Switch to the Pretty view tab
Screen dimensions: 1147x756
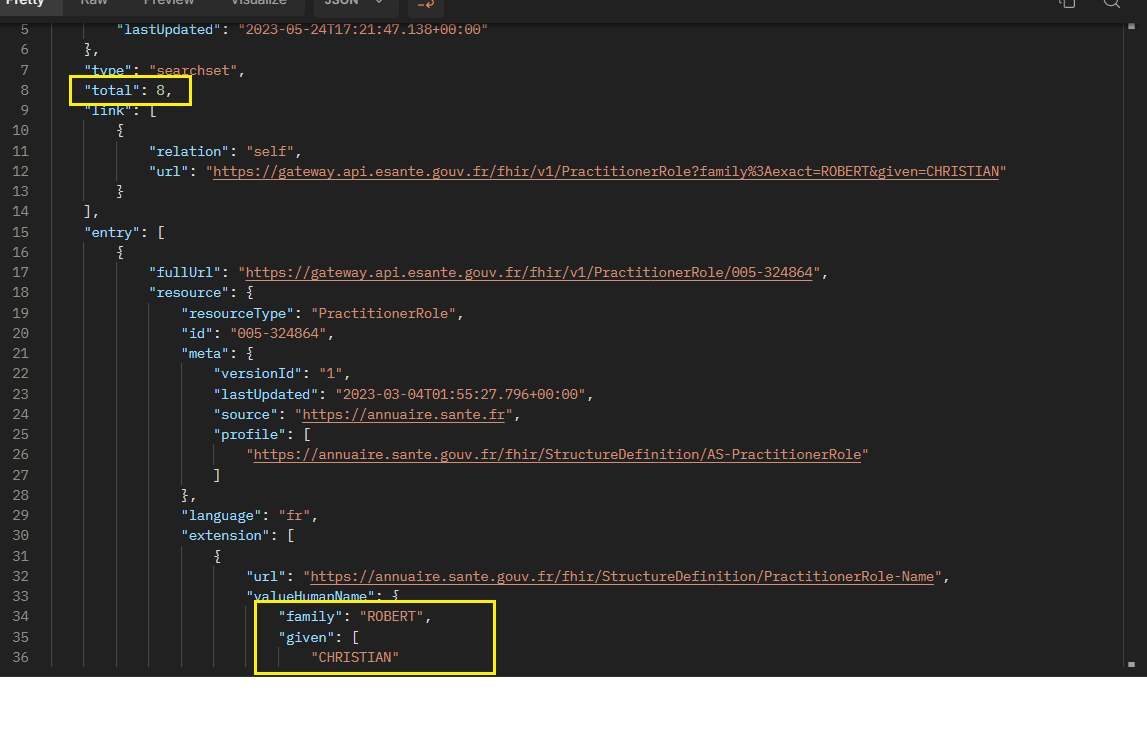(24, 3)
